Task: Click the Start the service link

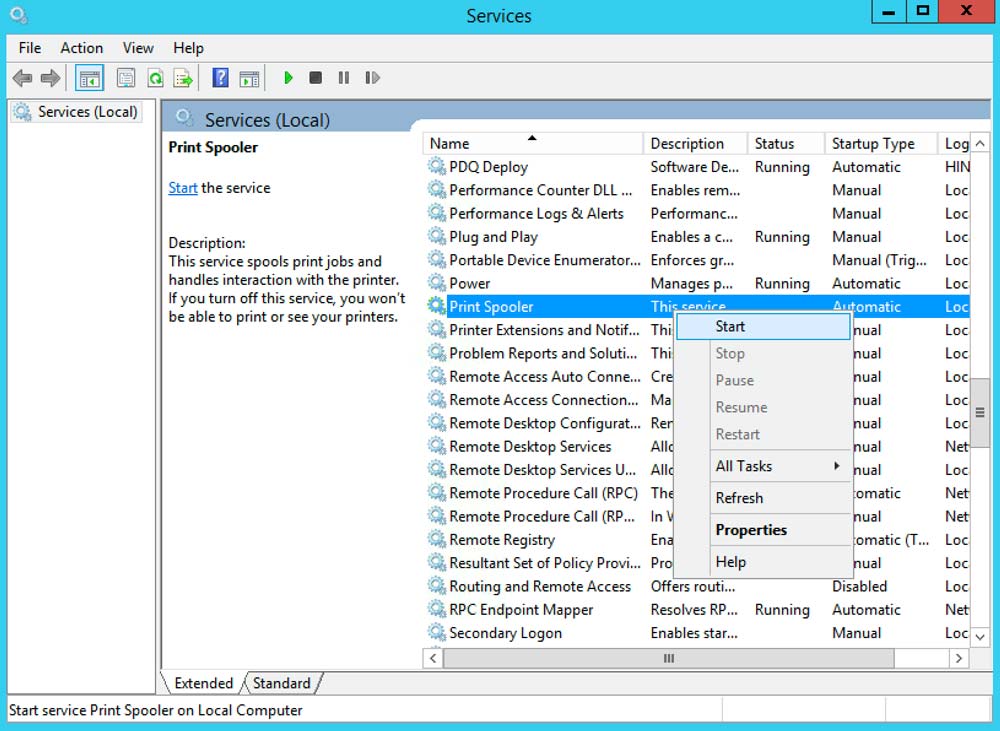Action: point(182,188)
